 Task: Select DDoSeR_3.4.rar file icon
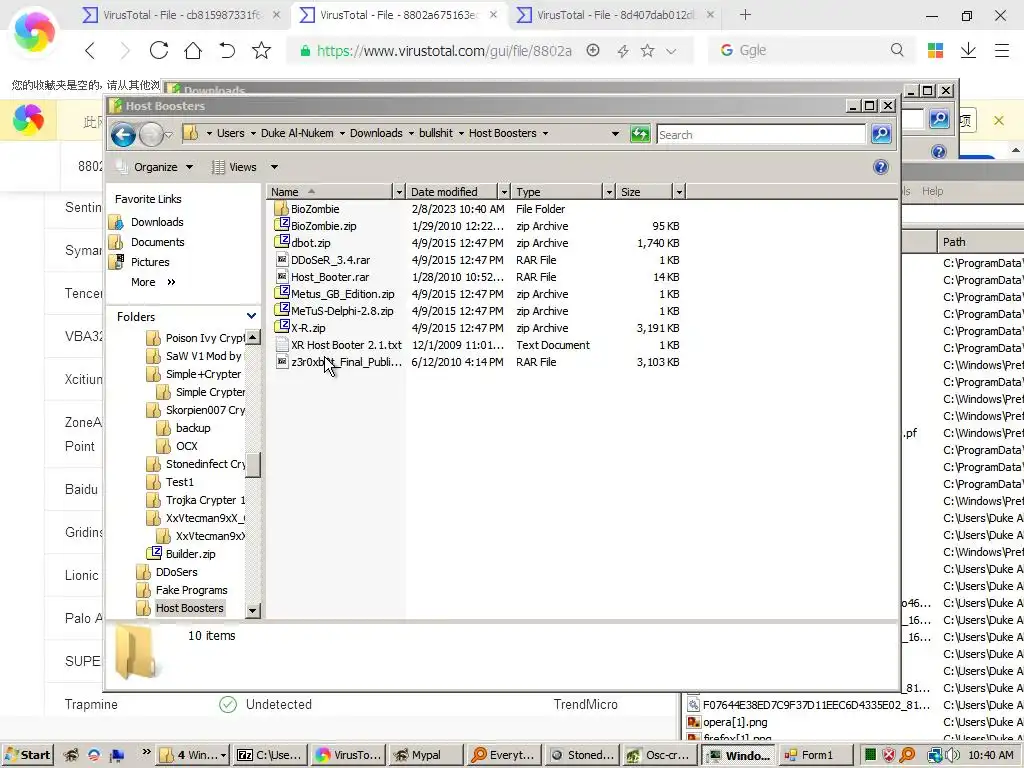click(x=282, y=259)
